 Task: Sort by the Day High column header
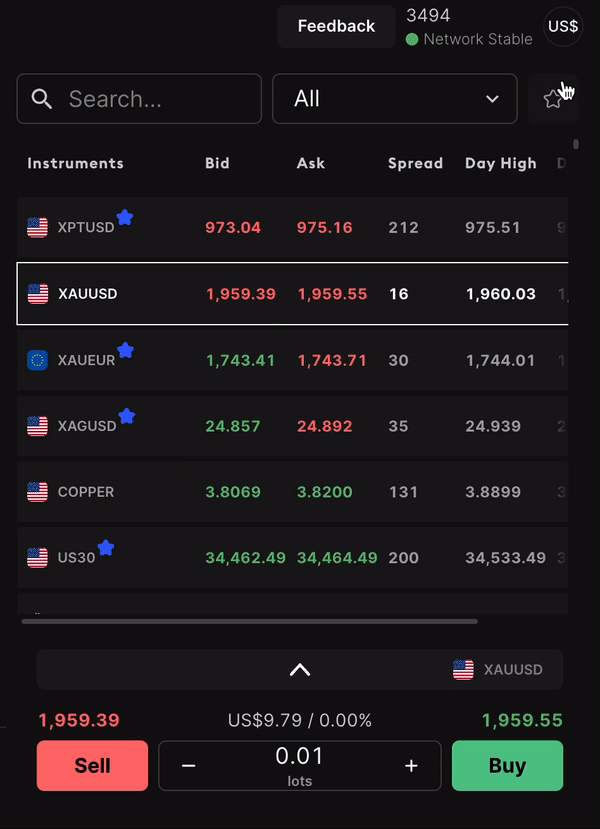point(501,163)
